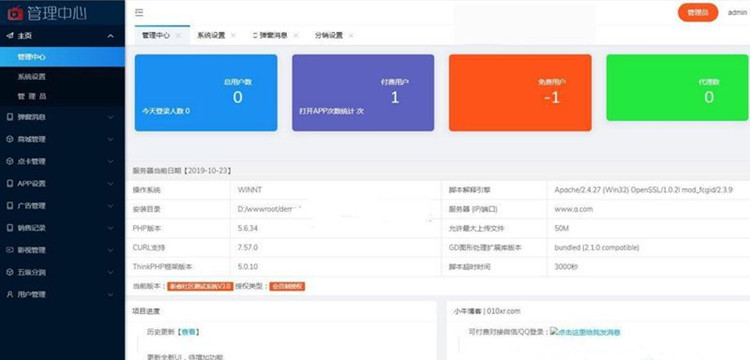Open 系统设置 in the sidebar
Image resolution: width=750 pixels, height=360 pixels.
coord(32,76)
